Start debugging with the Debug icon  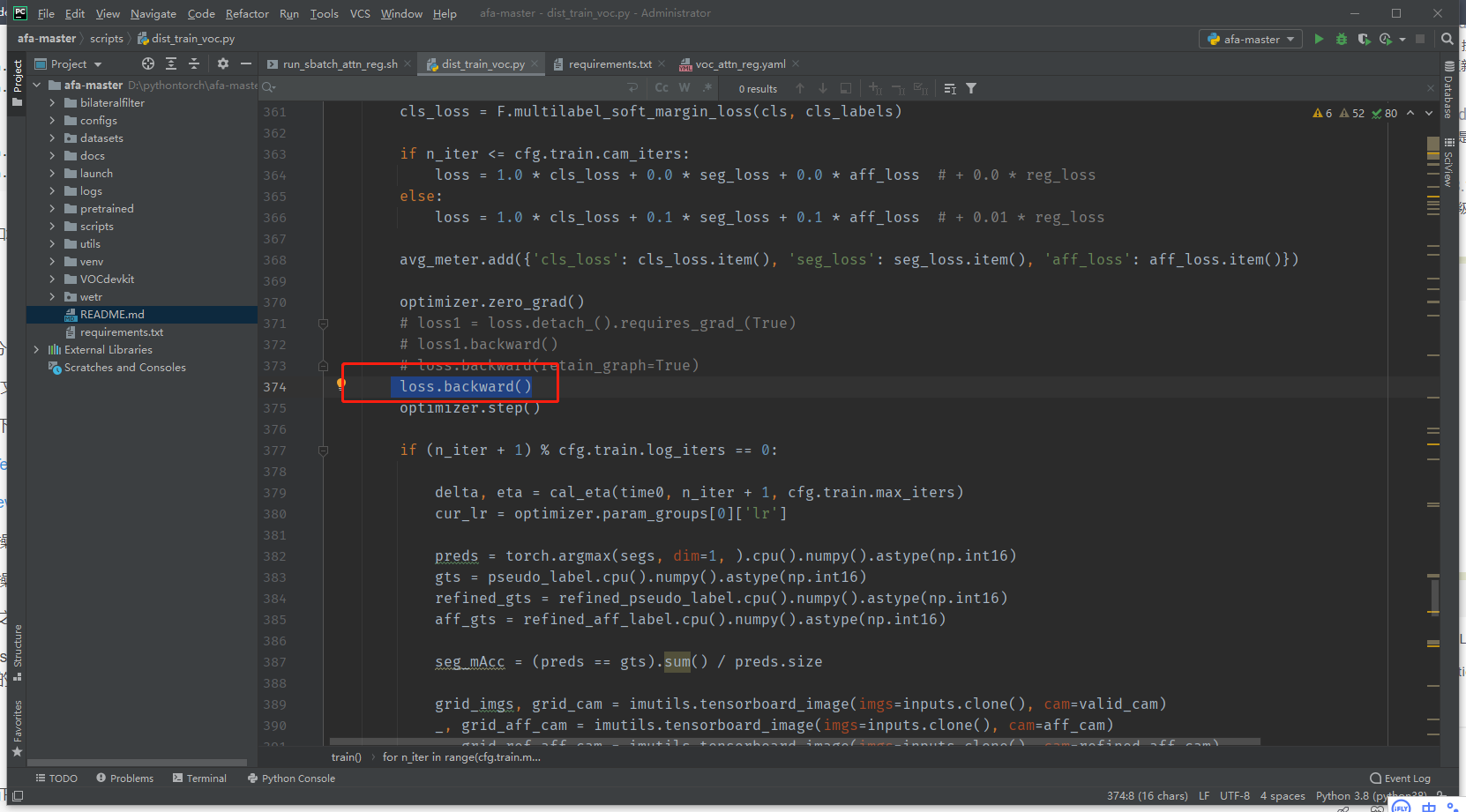pyautogui.click(x=1342, y=39)
